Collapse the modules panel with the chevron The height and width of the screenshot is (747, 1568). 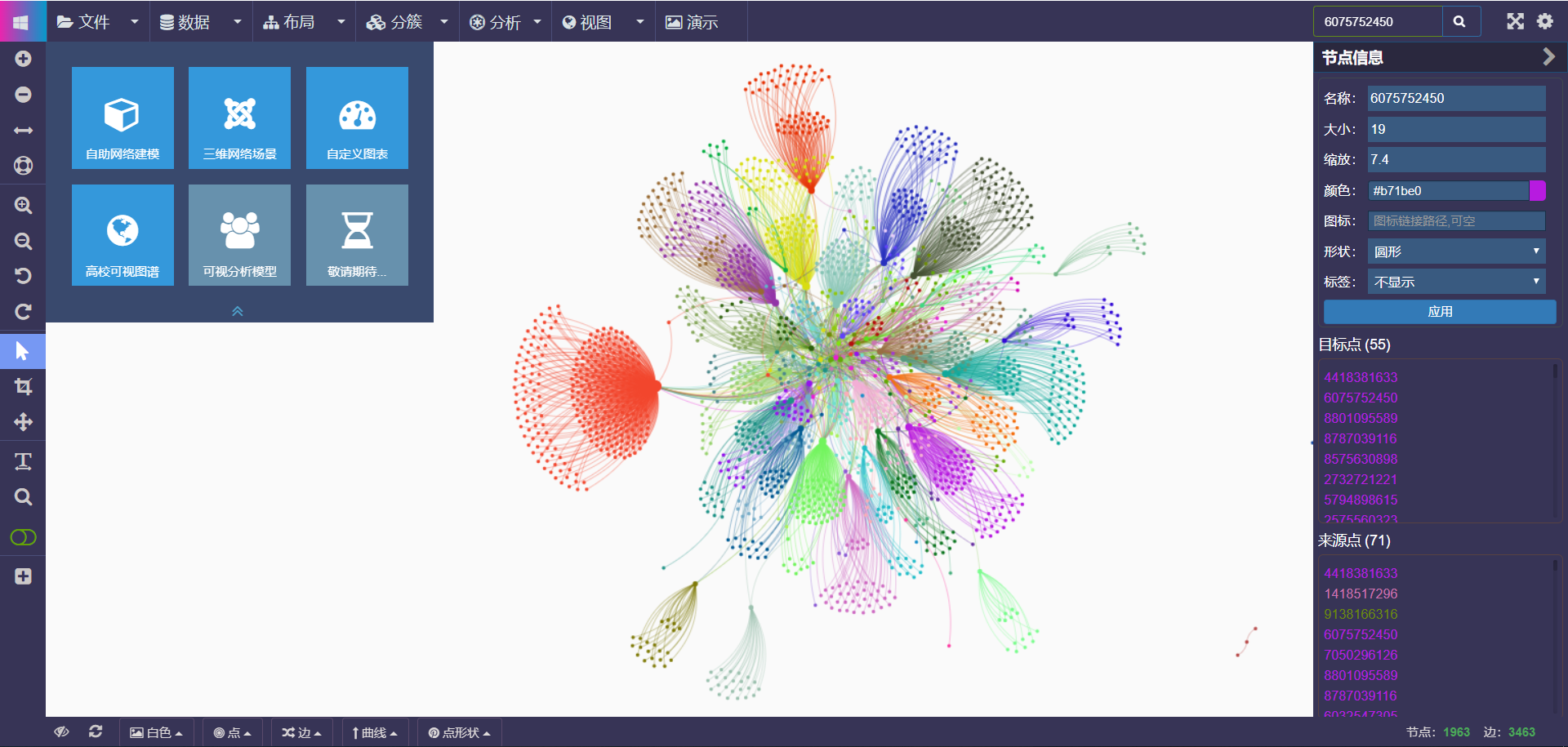pyautogui.click(x=238, y=311)
